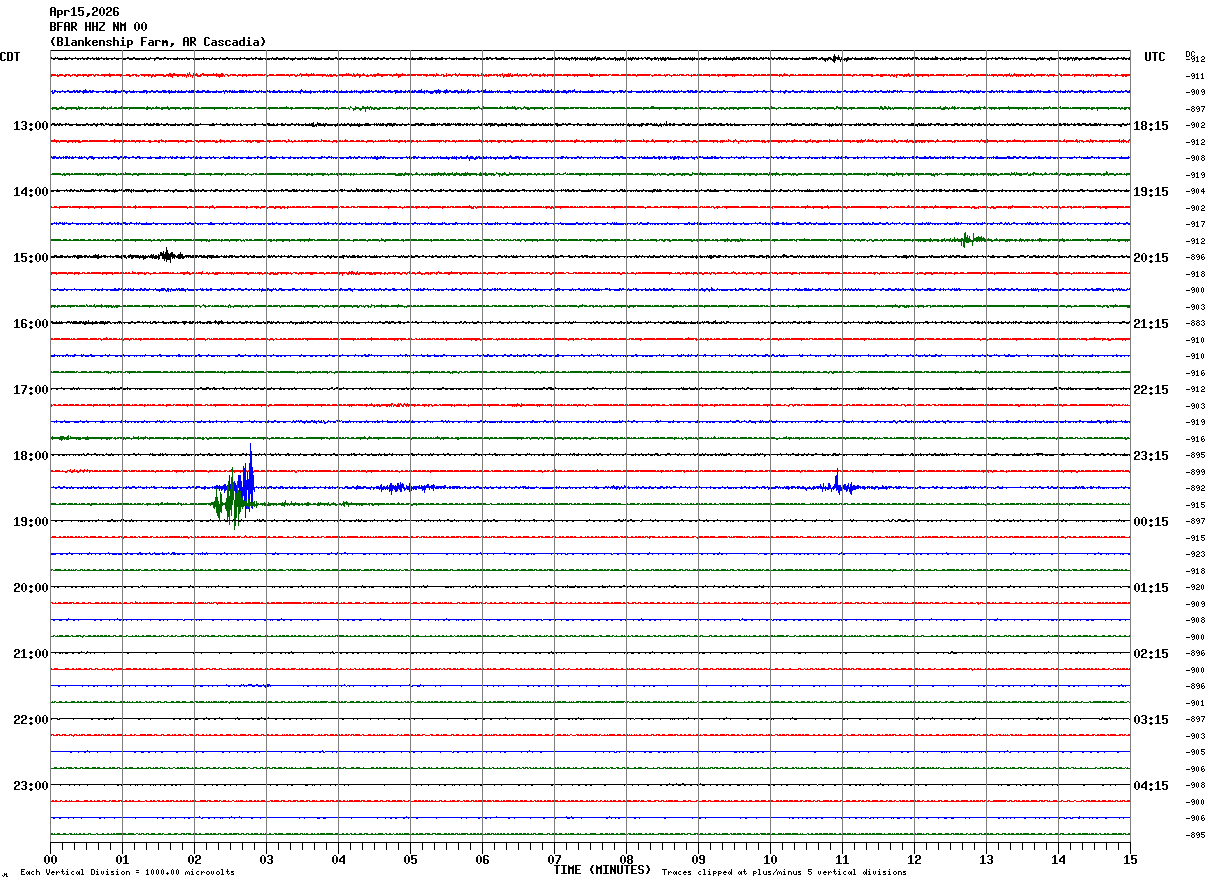Select minute 07 on the time axis

coord(554,860)
